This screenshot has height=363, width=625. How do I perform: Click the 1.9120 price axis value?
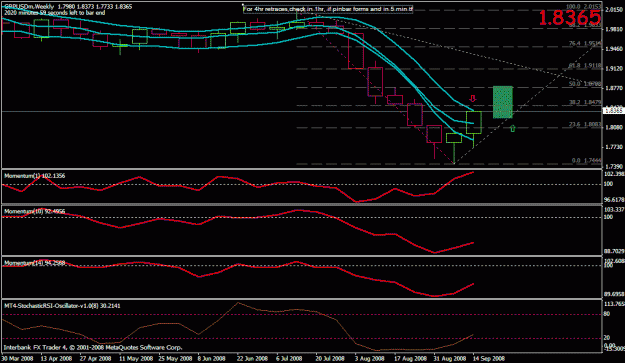pos(614,69)
